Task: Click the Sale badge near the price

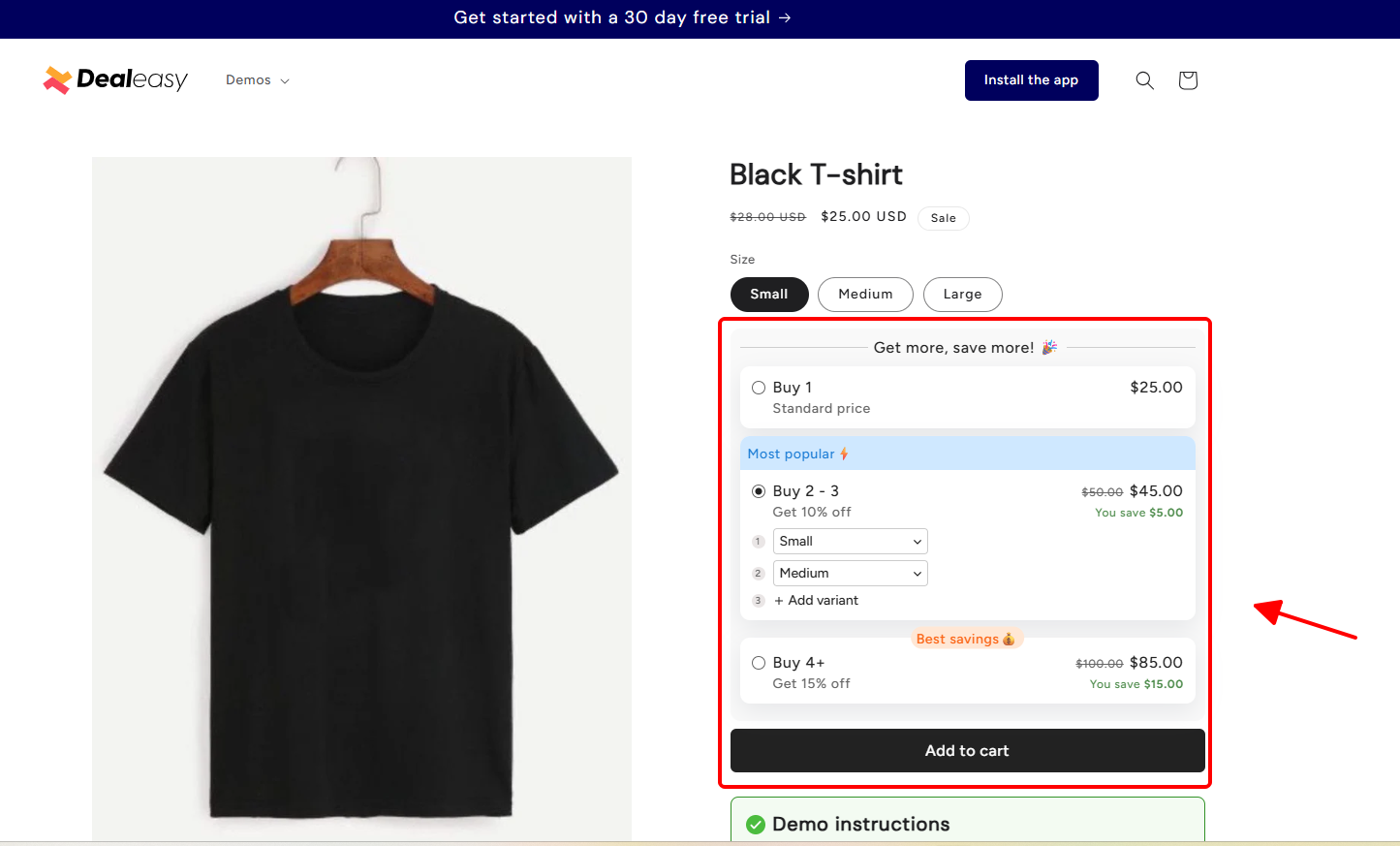Action: click(x=943, y=217)
